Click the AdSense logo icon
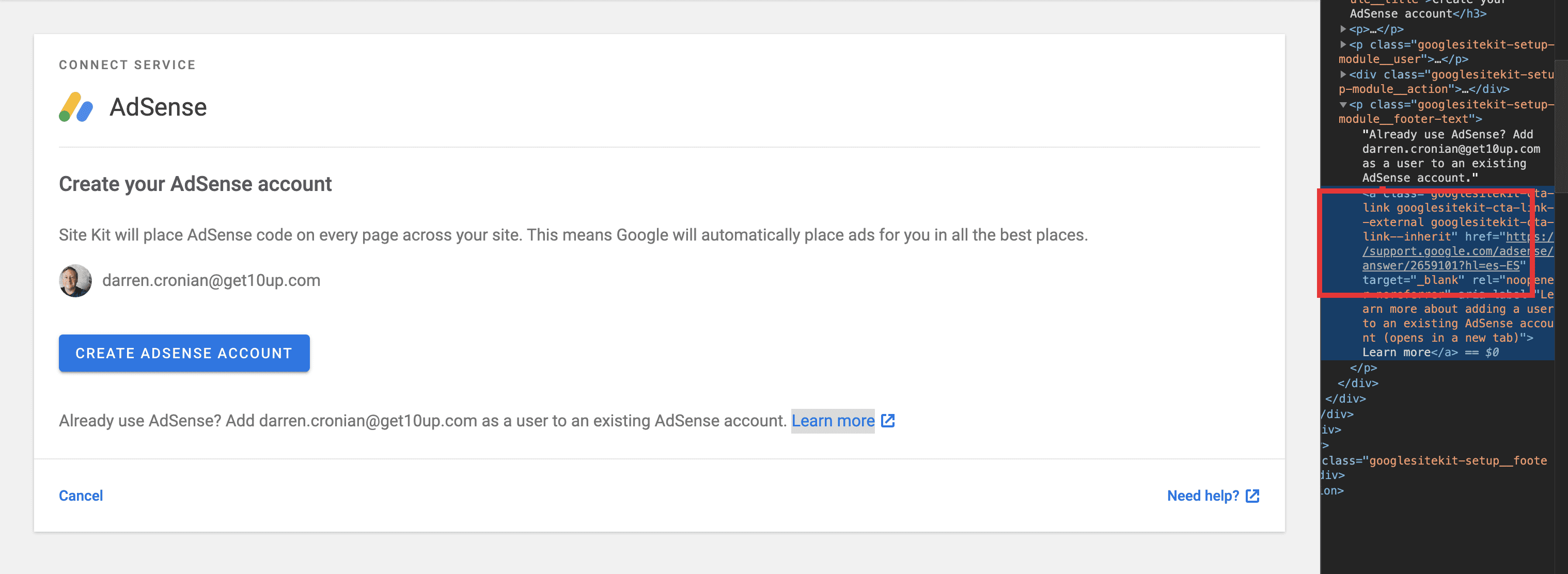 (x=75, y=107)
